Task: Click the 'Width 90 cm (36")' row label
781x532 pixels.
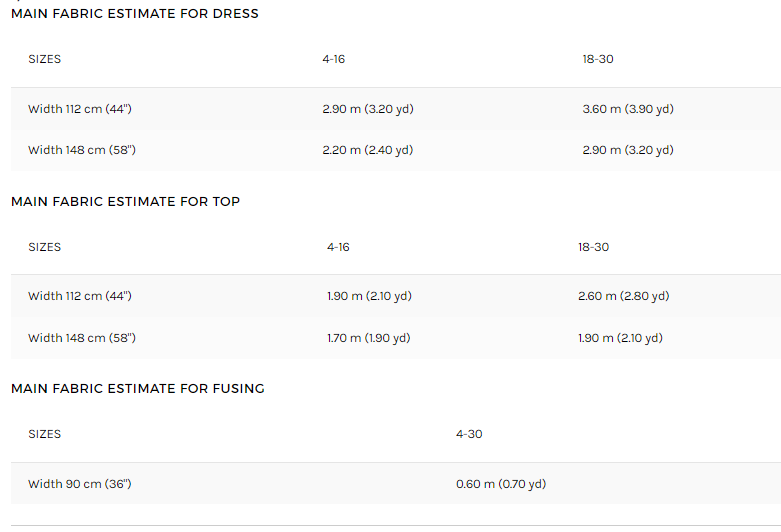Action: click(80, 484)
